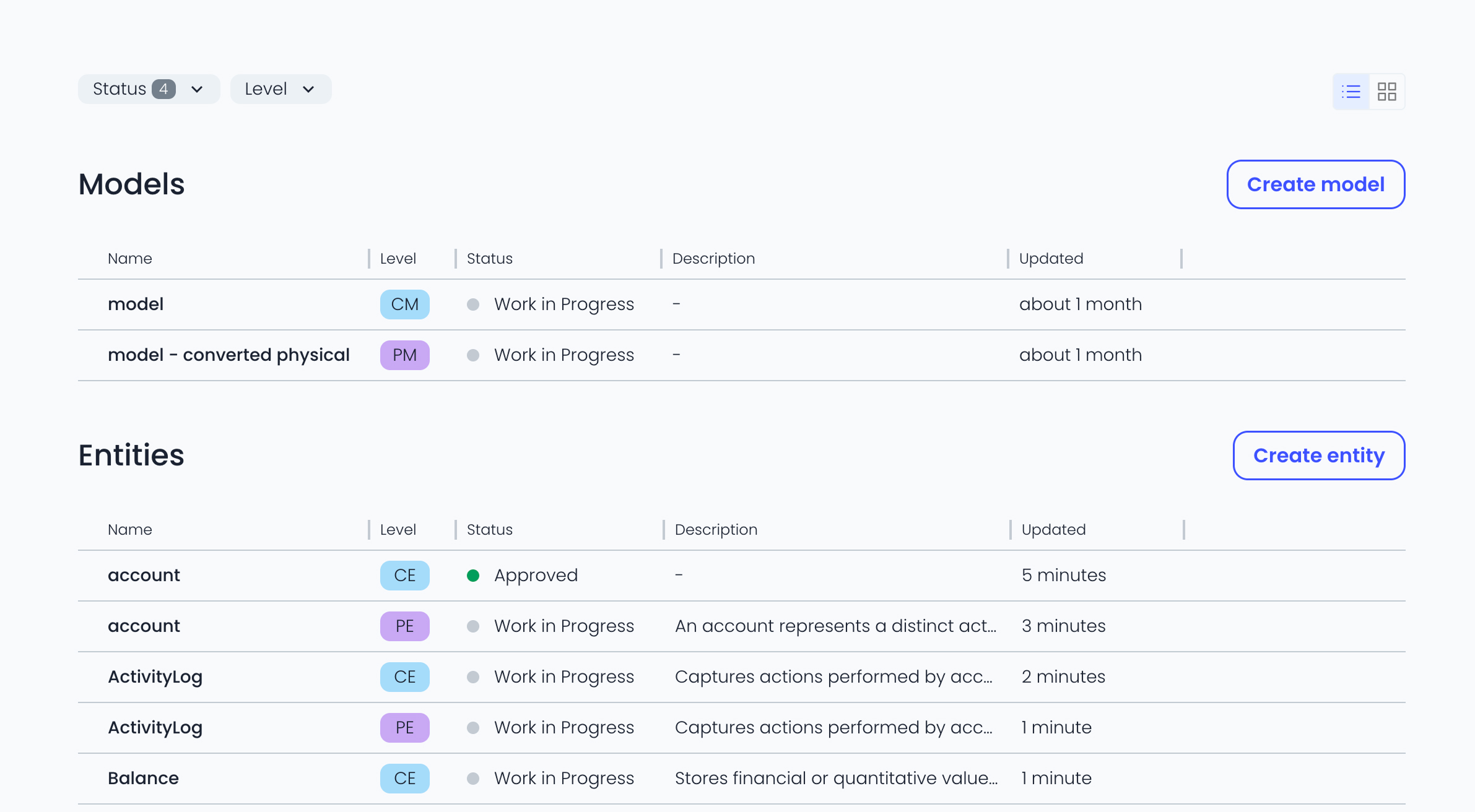This screenshot has width=1475, height=812.
Task: Sort Models table by Name column
Action: point(130,259)
